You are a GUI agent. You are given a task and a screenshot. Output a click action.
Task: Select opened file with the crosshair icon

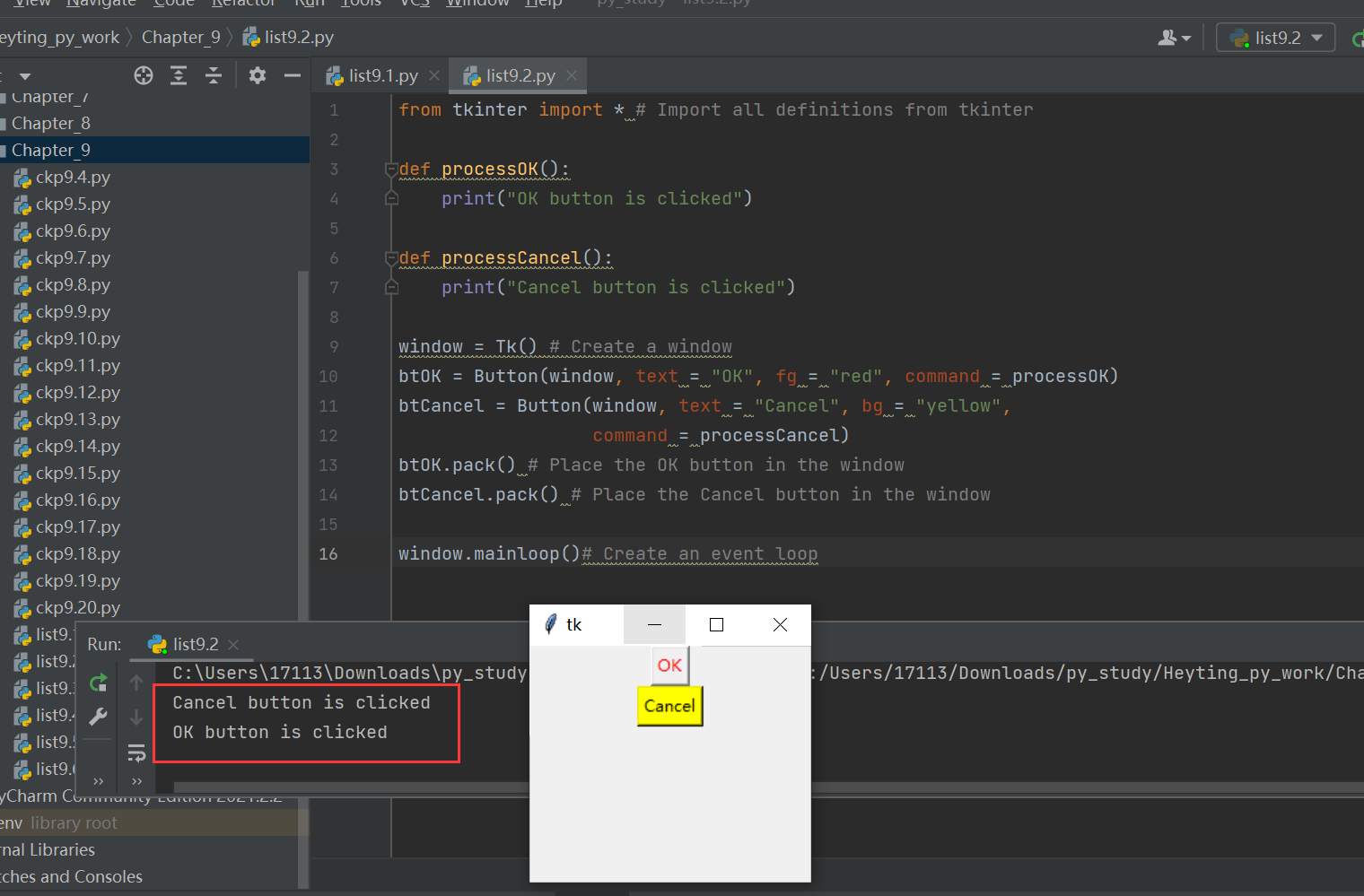(x=144, y=75)
